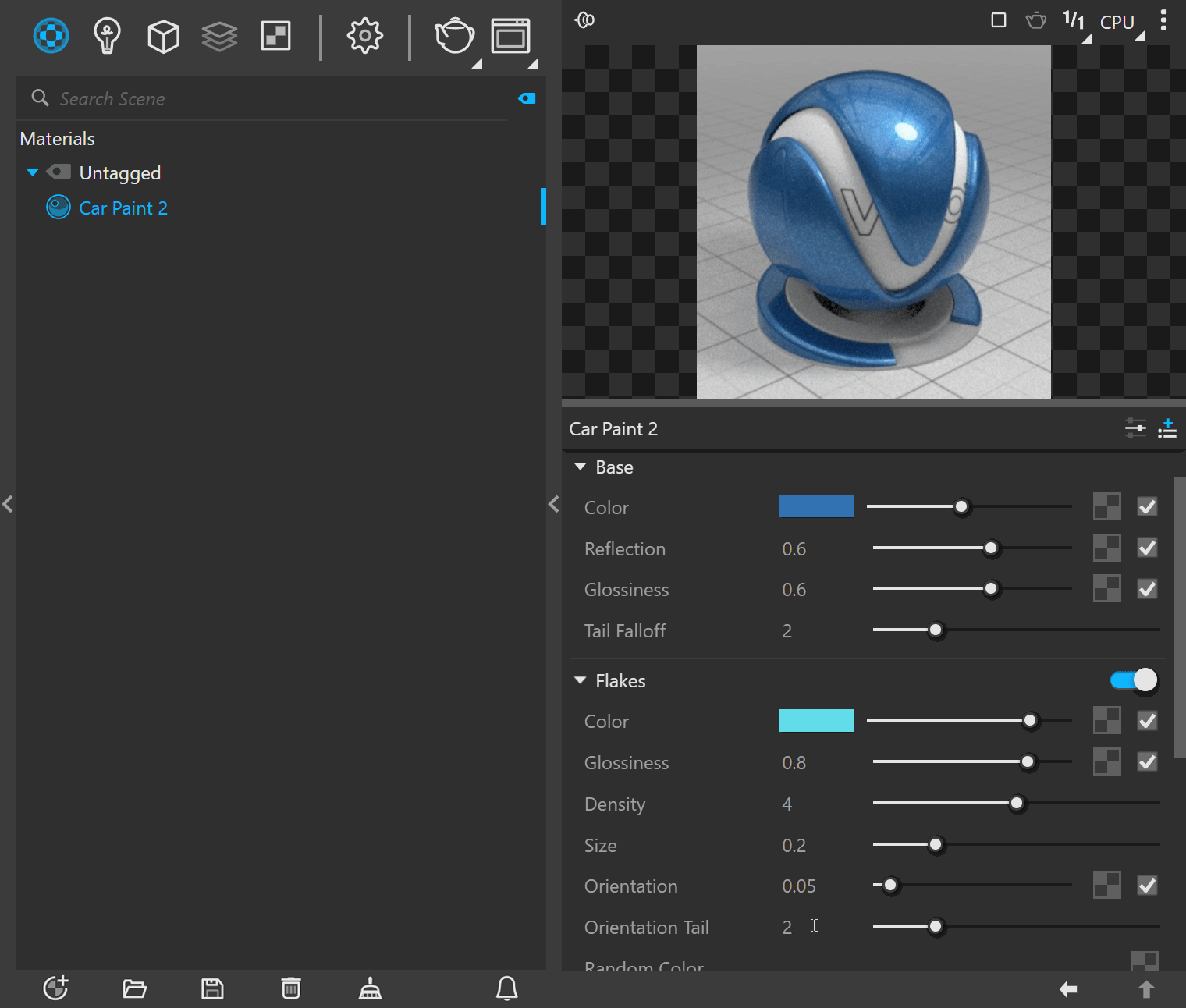Click the preview swirl icon above render

[584, 20]
